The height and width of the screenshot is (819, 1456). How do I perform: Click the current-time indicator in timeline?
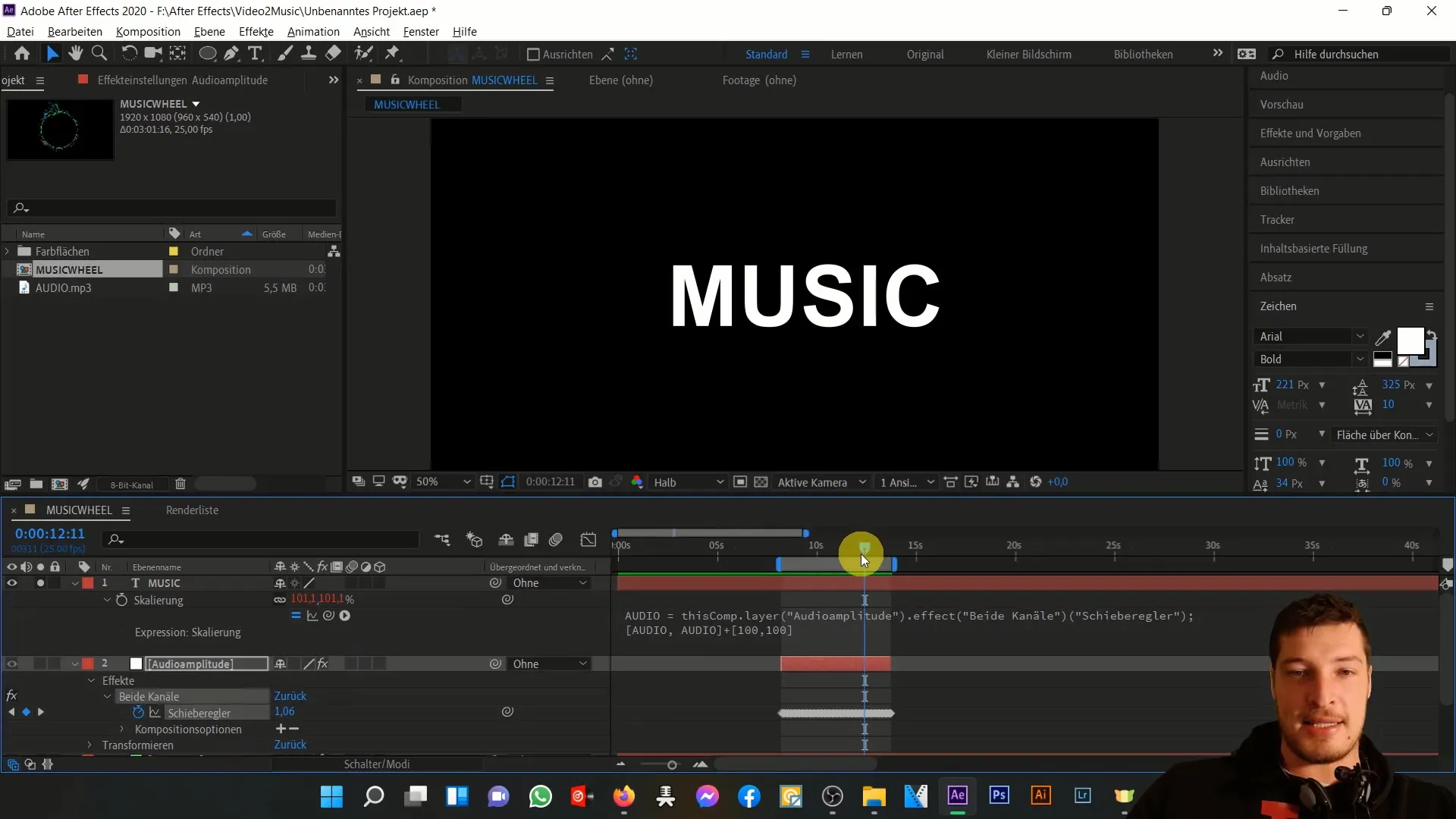[x=864, y=547]
